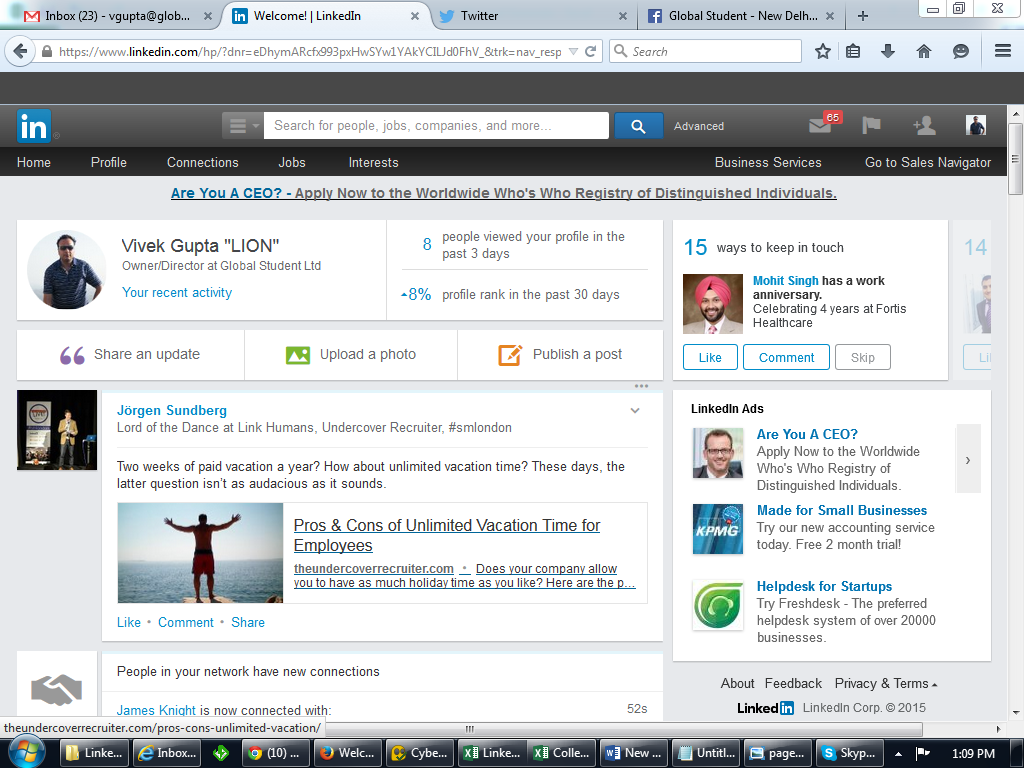1024x768 pixels.
Task: Select the Publish a post pencil icon
Action: (x=510, y=354)
